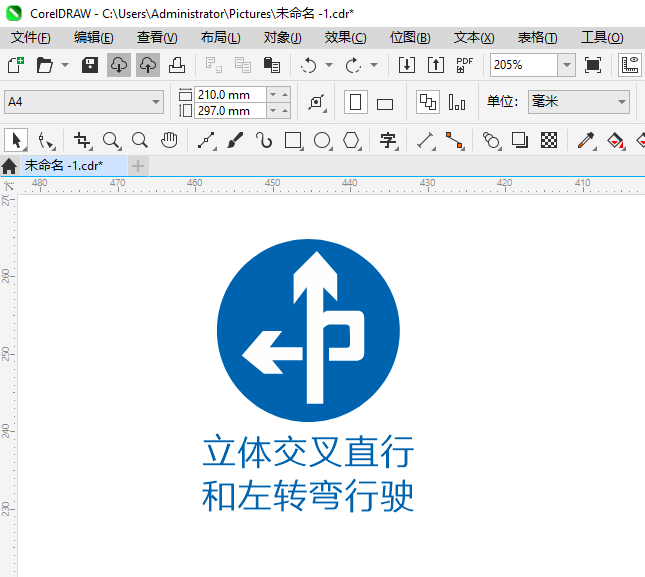Expand the Redo history dropdown arrow

[374, 65]
